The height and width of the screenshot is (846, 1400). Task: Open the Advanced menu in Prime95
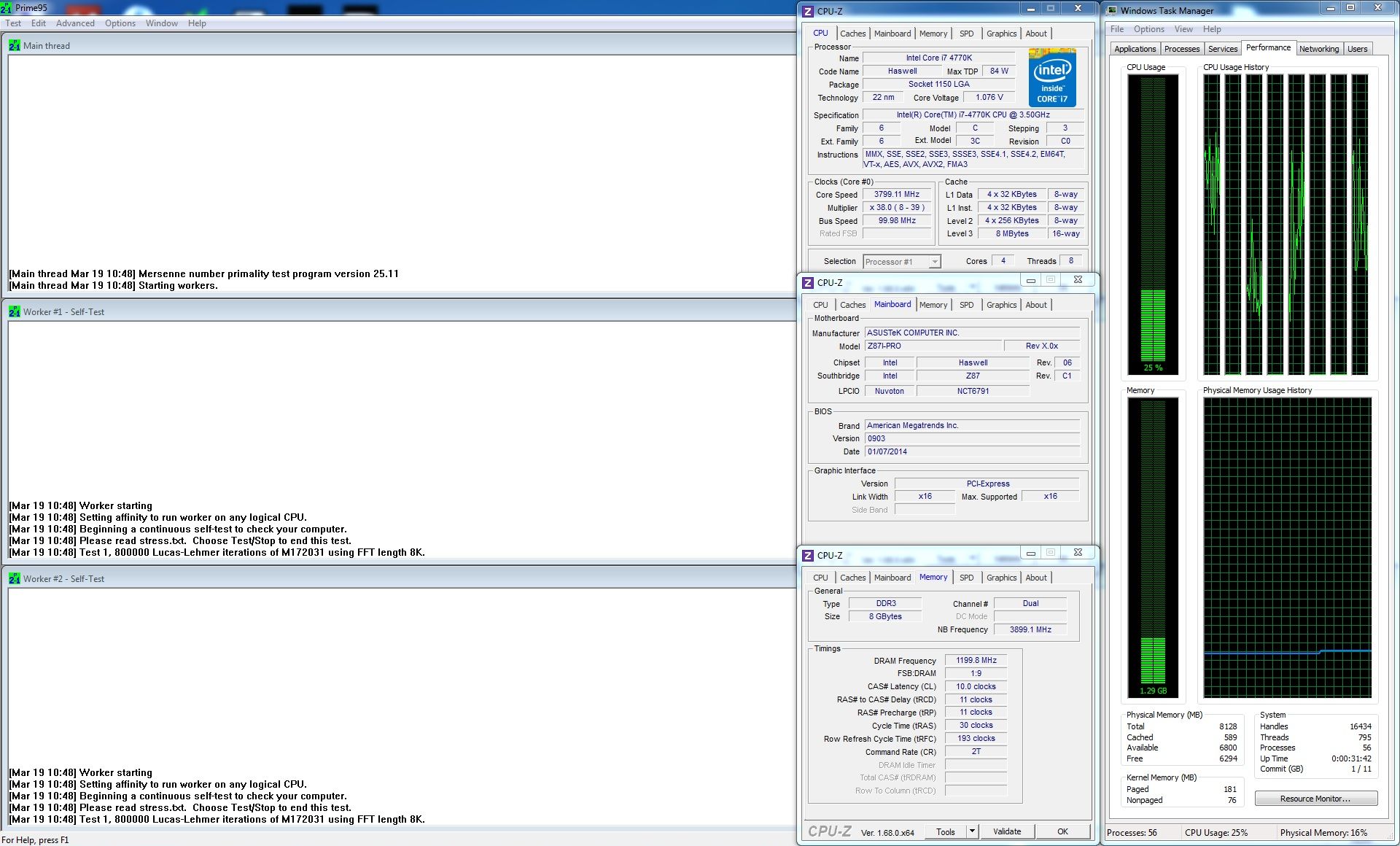(x=75, y=23)
